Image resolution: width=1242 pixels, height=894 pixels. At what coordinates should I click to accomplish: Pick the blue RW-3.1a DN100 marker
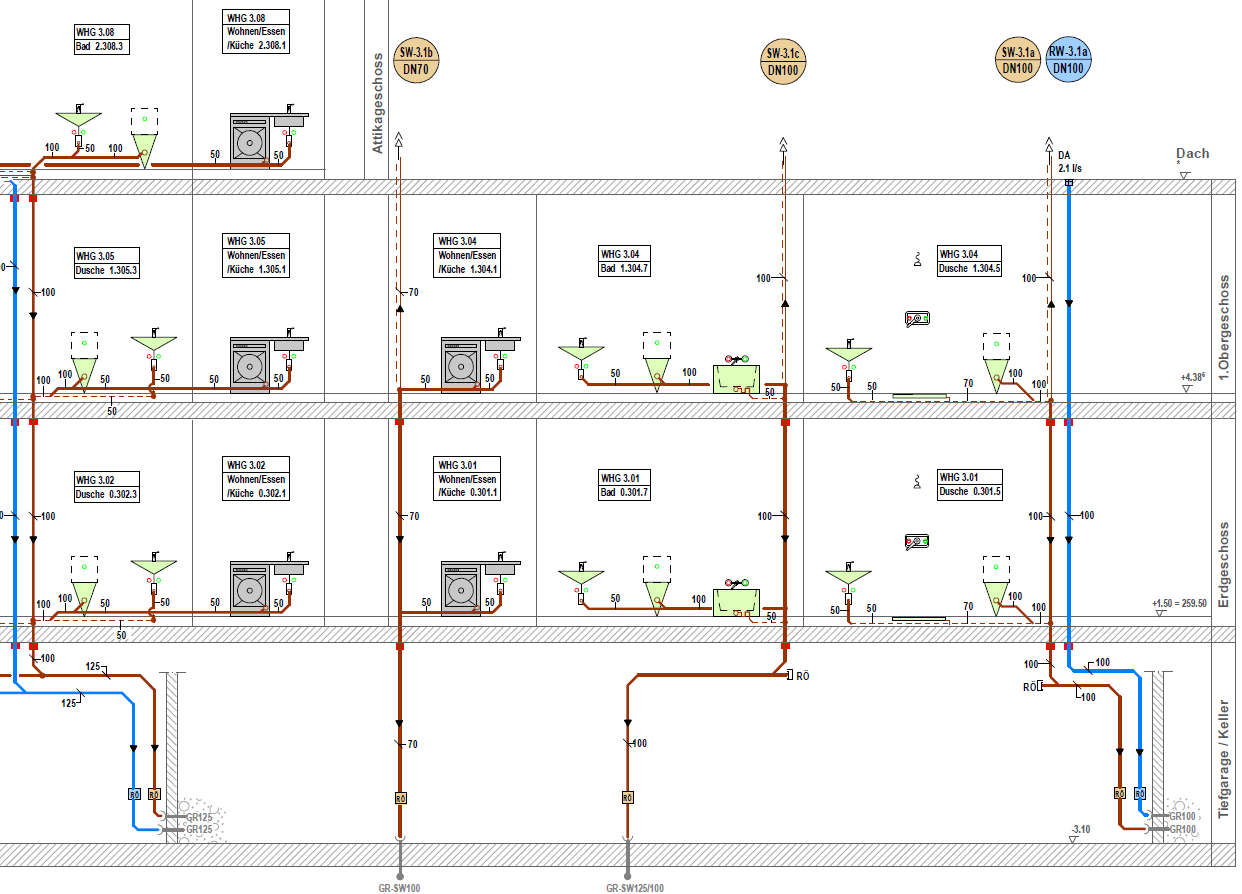tap(1068, 61)
